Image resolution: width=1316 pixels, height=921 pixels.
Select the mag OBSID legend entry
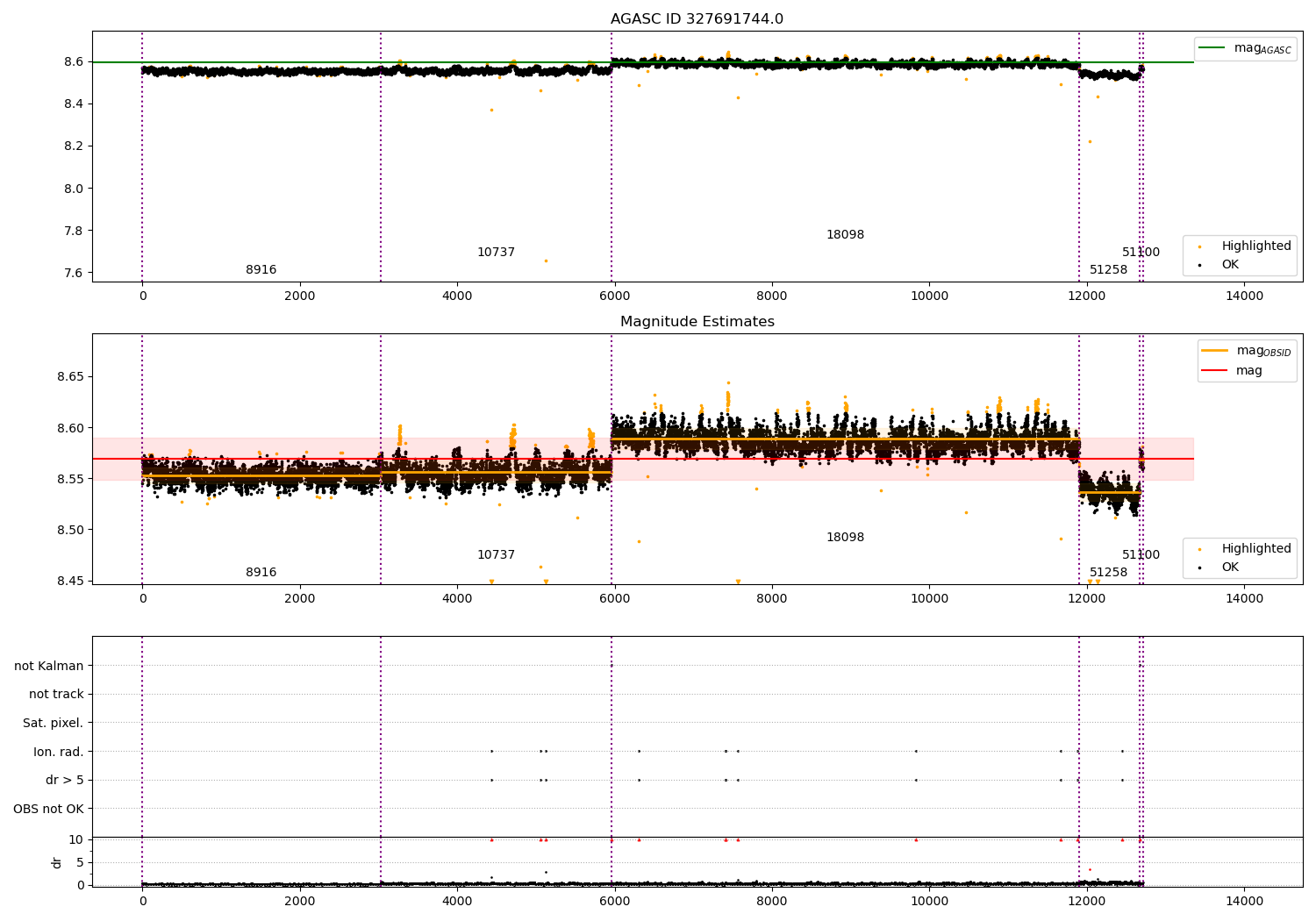1247,351
